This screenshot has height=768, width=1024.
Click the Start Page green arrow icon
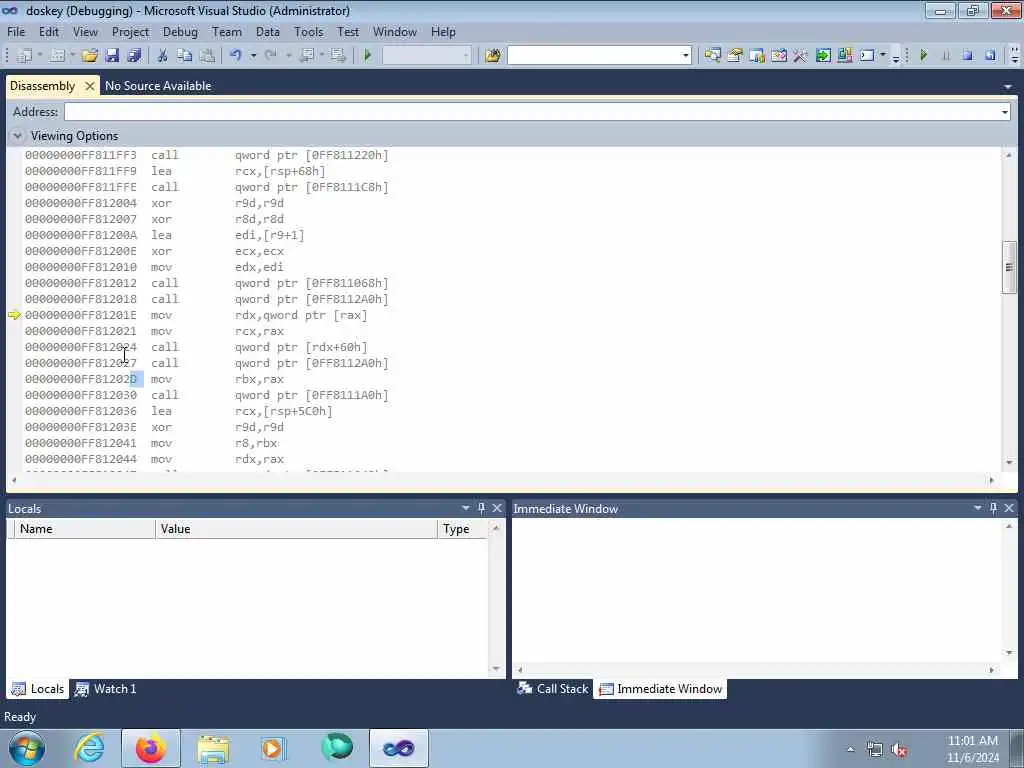coord(823,56)
